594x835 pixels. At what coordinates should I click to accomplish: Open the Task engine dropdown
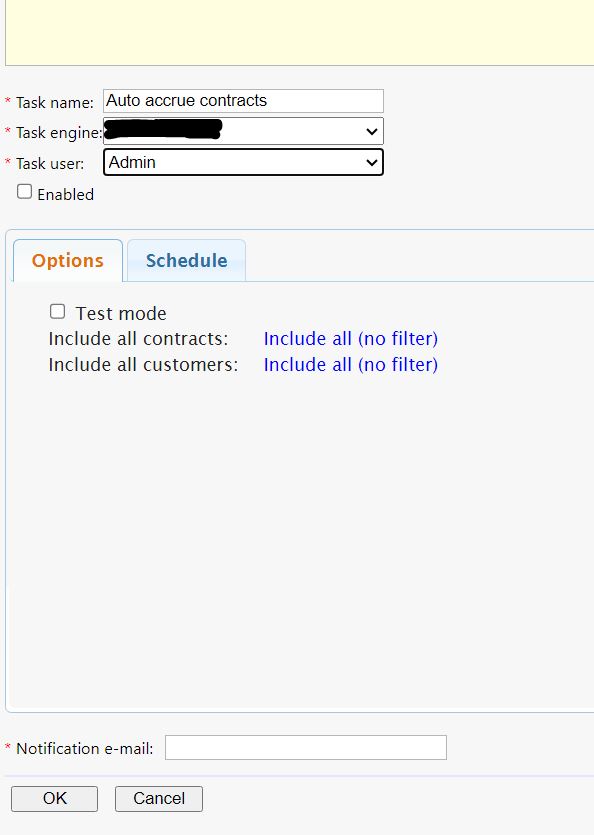(x=243, y=131)
